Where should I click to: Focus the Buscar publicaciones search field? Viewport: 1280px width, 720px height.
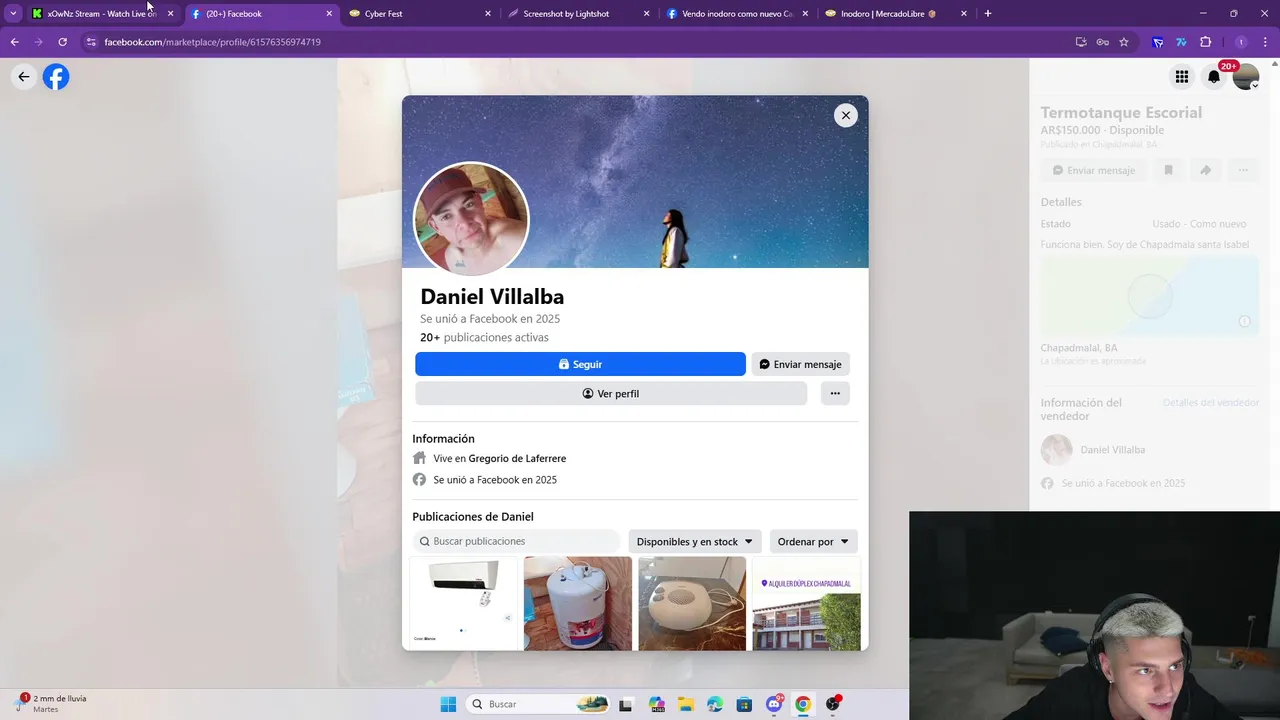pos(516,541)
